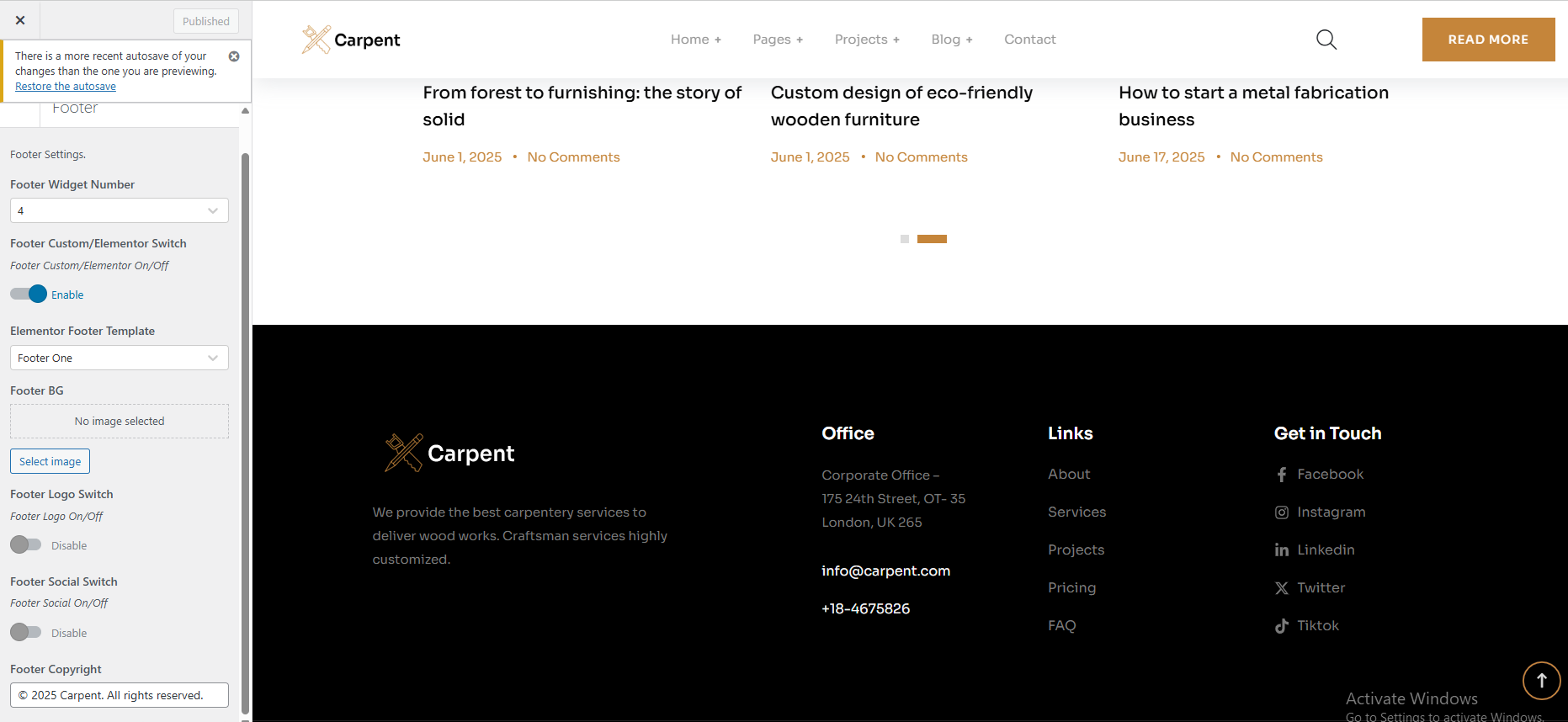Open post How to start metal fabrication
Screen dimensions: 1568x722
click(1253, 106)
